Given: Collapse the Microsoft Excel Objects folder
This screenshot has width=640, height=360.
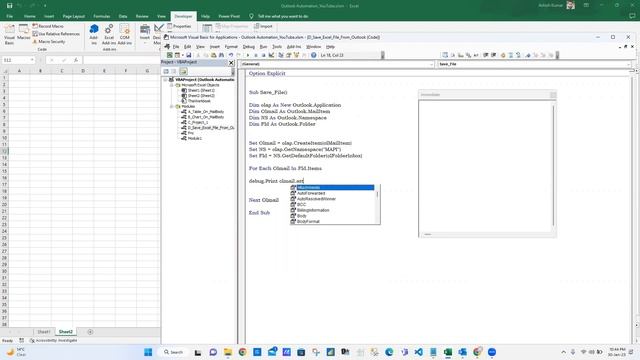Looking at the screenshot, I should (172, 85).
